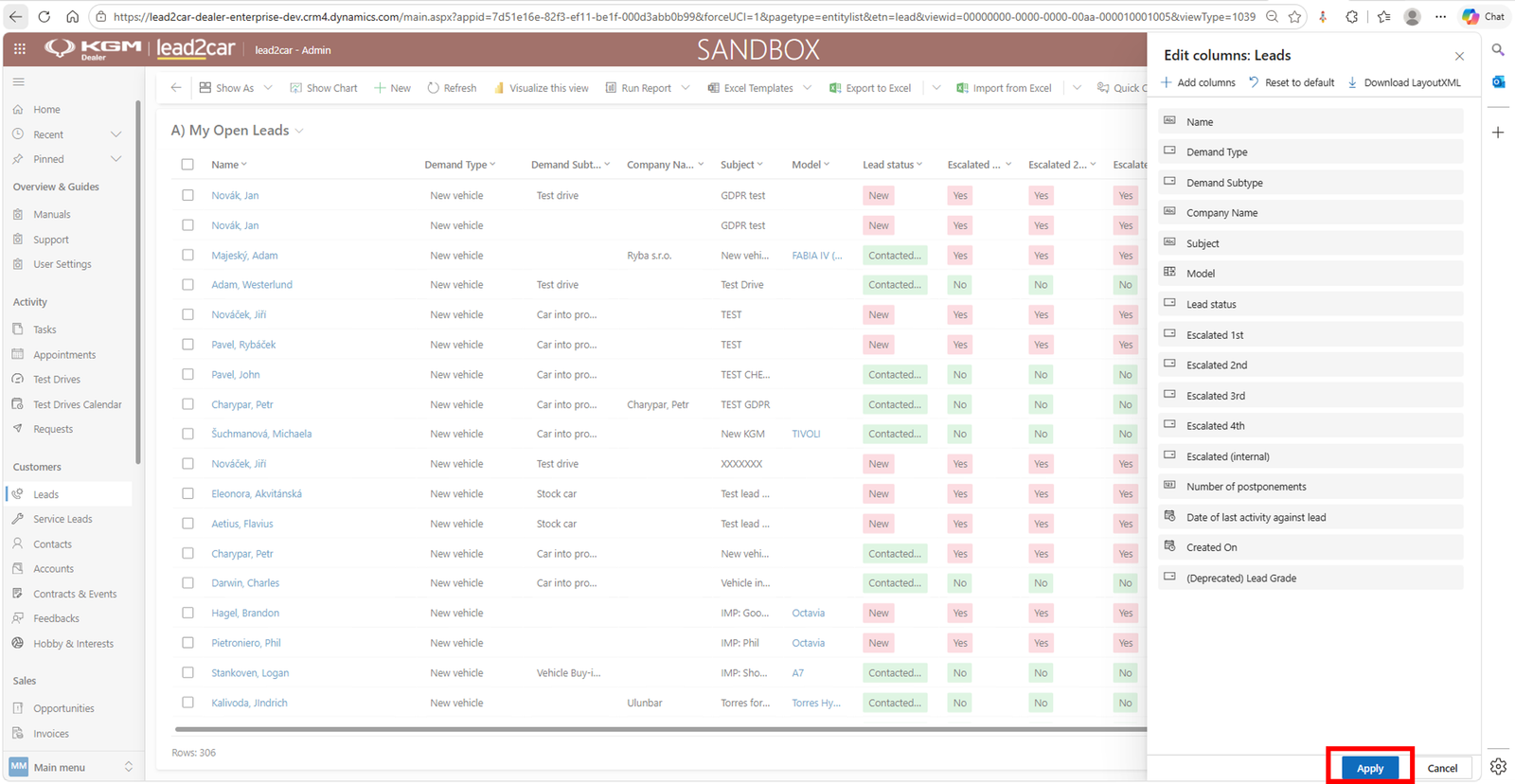Click the browser refresh icon
The image size is (1515, 784).
(44, 16)
